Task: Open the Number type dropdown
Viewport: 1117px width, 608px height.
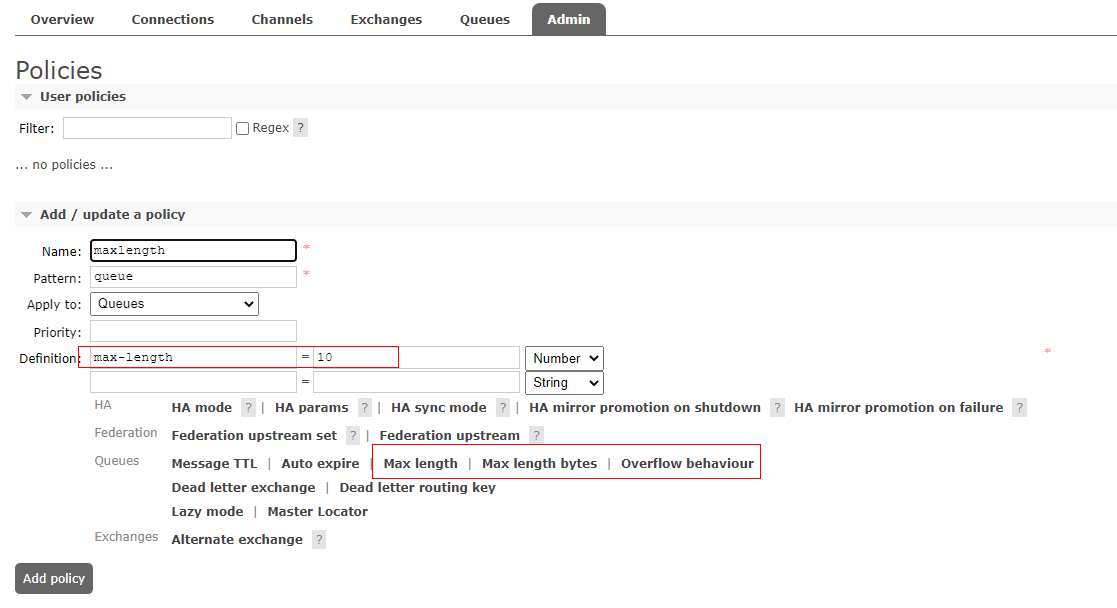Action: [564, 358]
